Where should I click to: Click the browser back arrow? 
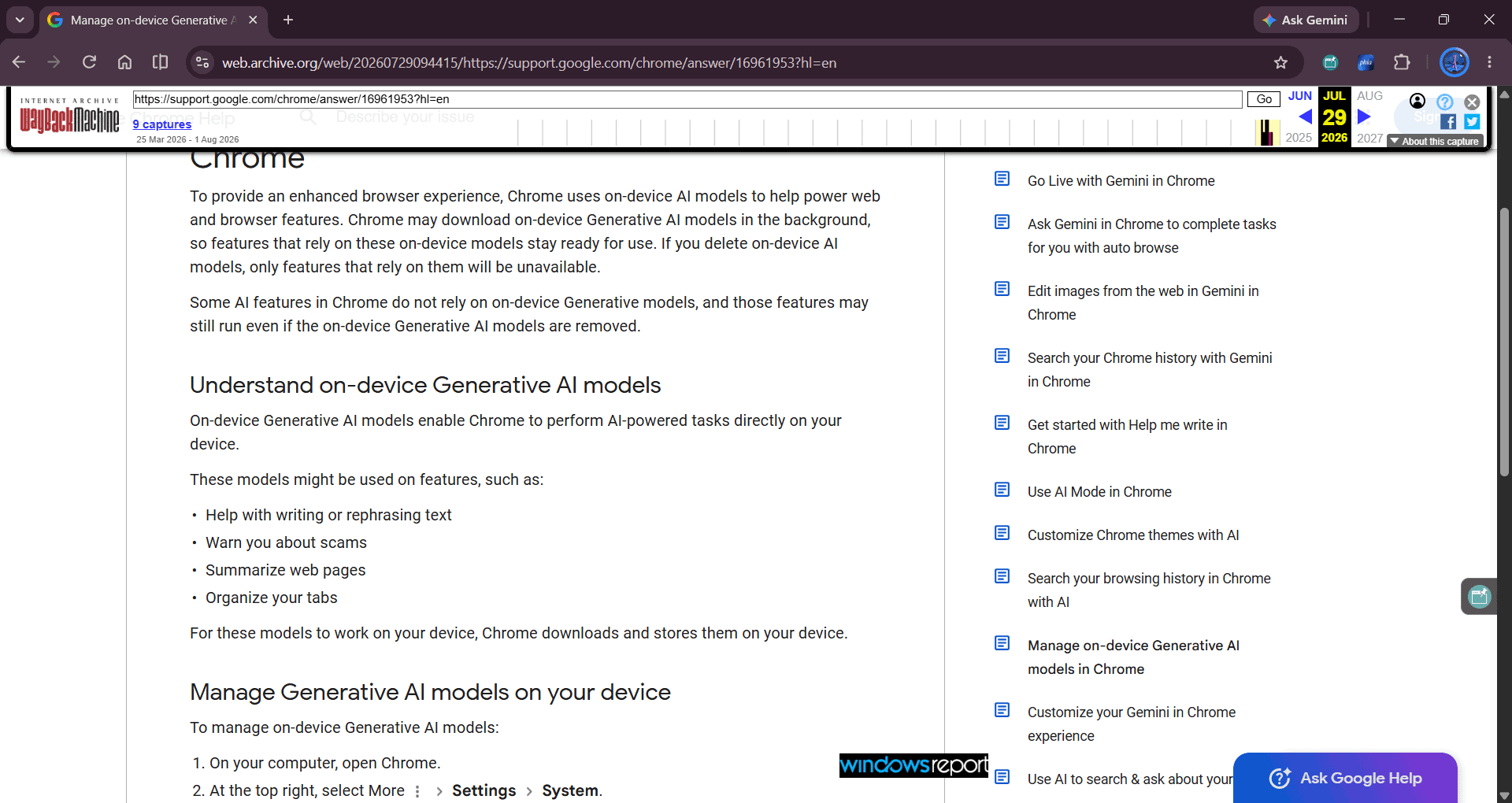coord(19,62)
